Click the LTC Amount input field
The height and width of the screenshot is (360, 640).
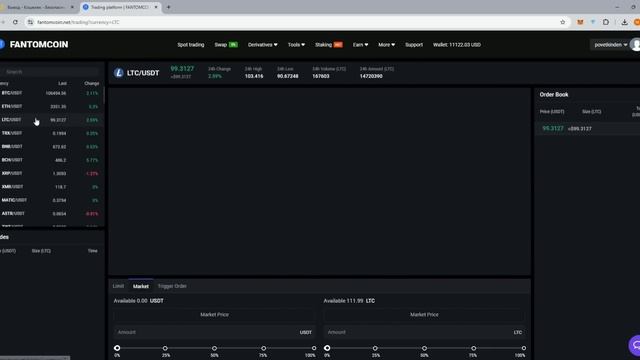424,332
